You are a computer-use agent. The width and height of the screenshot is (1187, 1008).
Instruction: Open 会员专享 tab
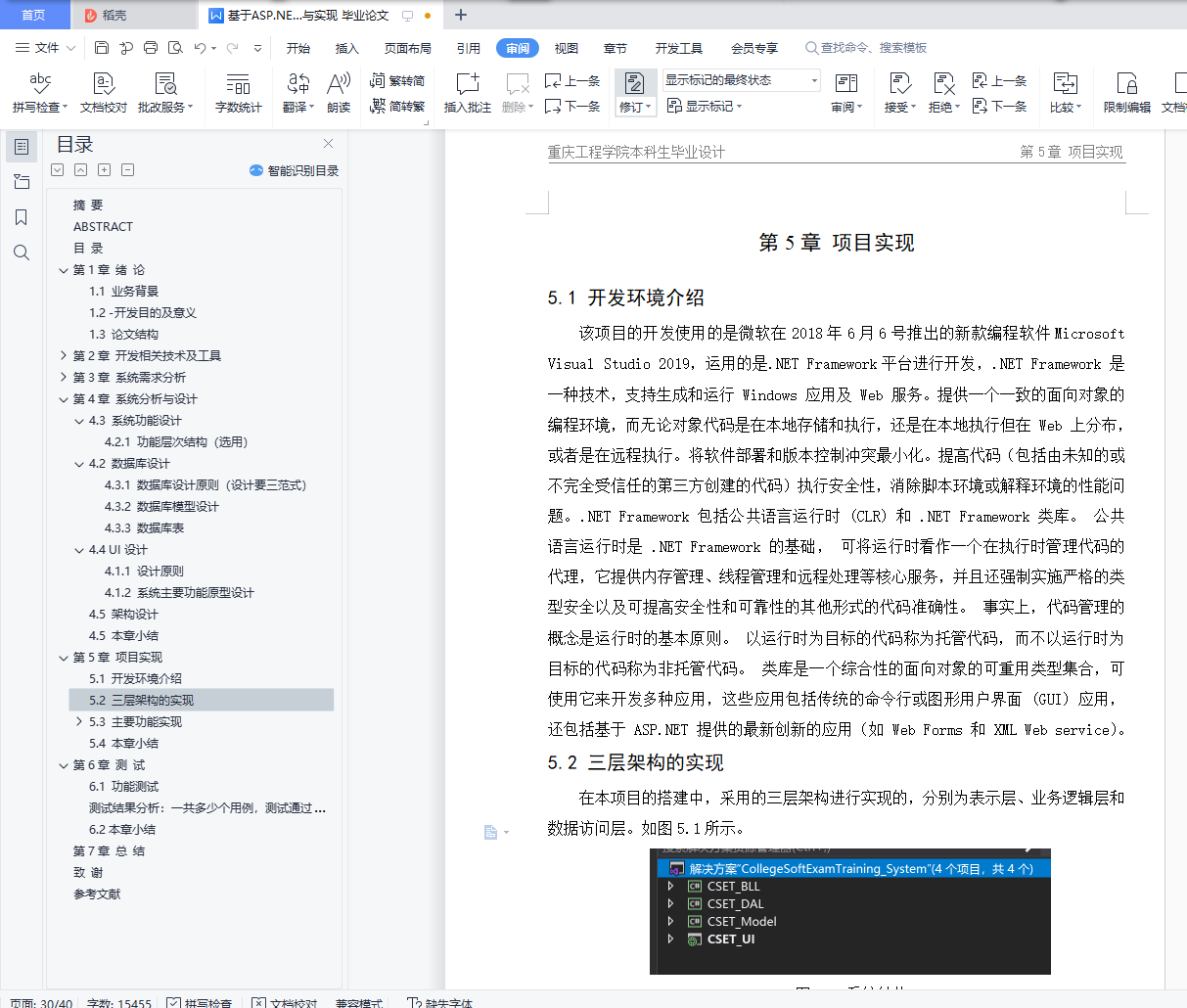point(754,48)
